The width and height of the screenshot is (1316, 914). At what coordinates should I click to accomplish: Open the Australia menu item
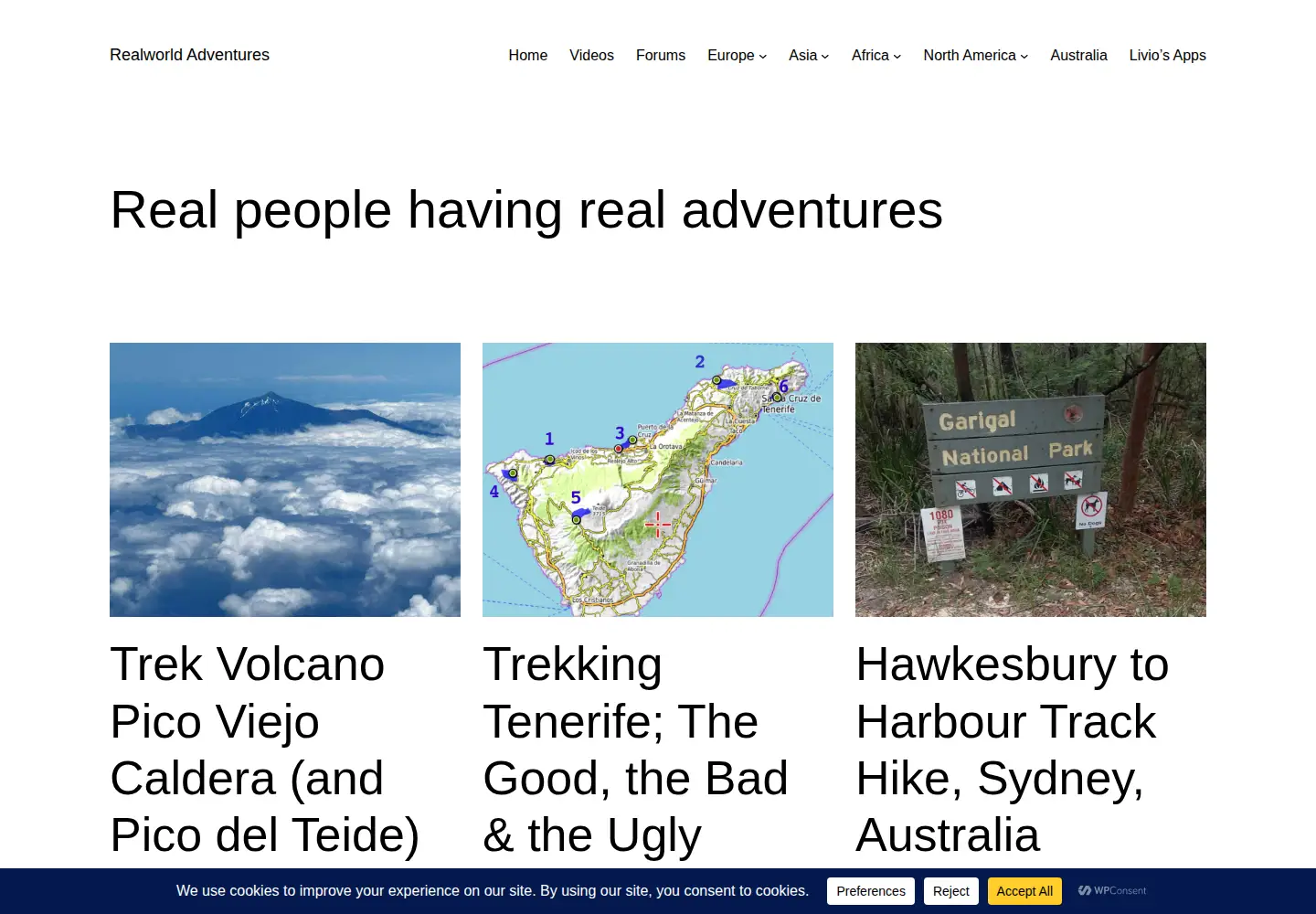coord(1078,56)
